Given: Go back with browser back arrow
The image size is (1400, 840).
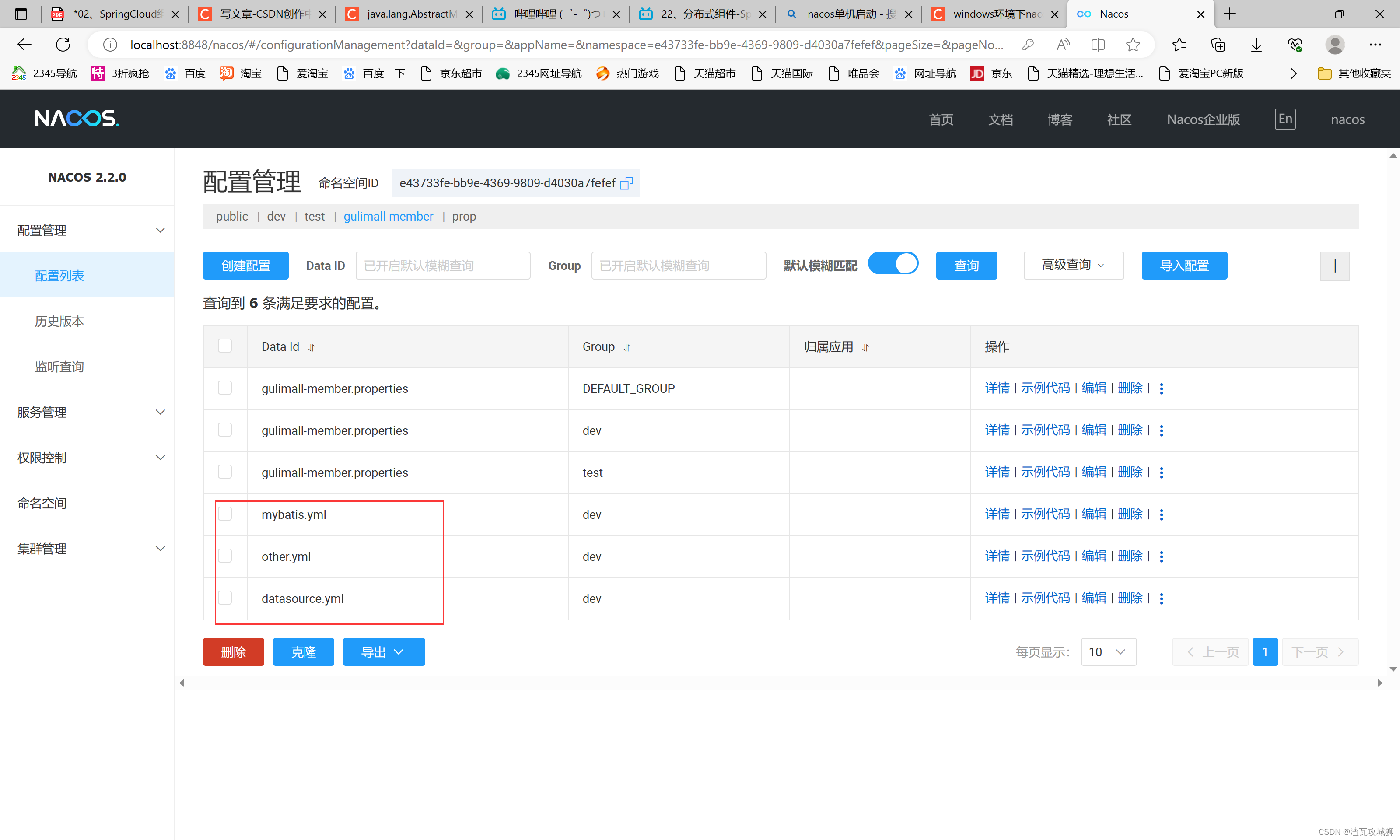Looking at the screenshot, I should (x=24, y=44).
